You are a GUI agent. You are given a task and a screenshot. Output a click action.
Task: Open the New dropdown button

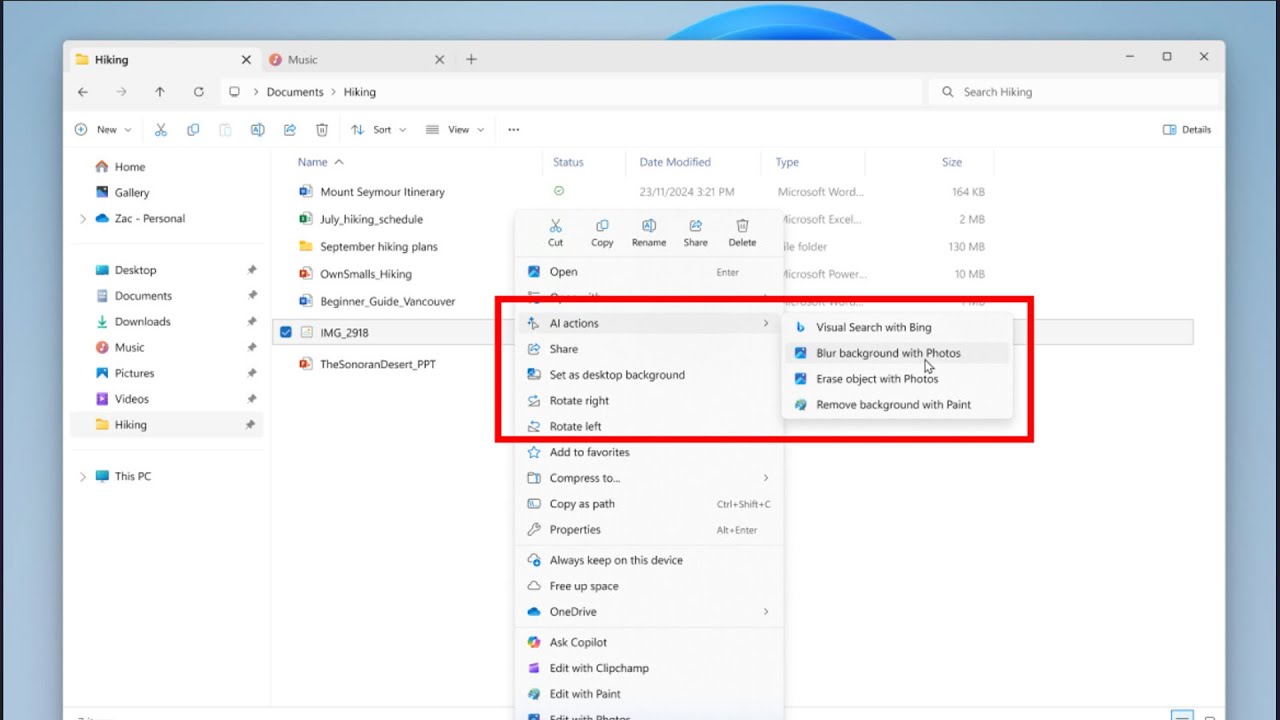(x=103, y=129)
